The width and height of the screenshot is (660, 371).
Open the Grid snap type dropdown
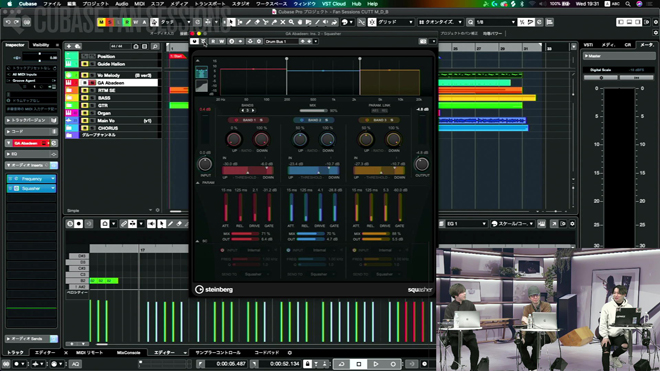point(395,22)
